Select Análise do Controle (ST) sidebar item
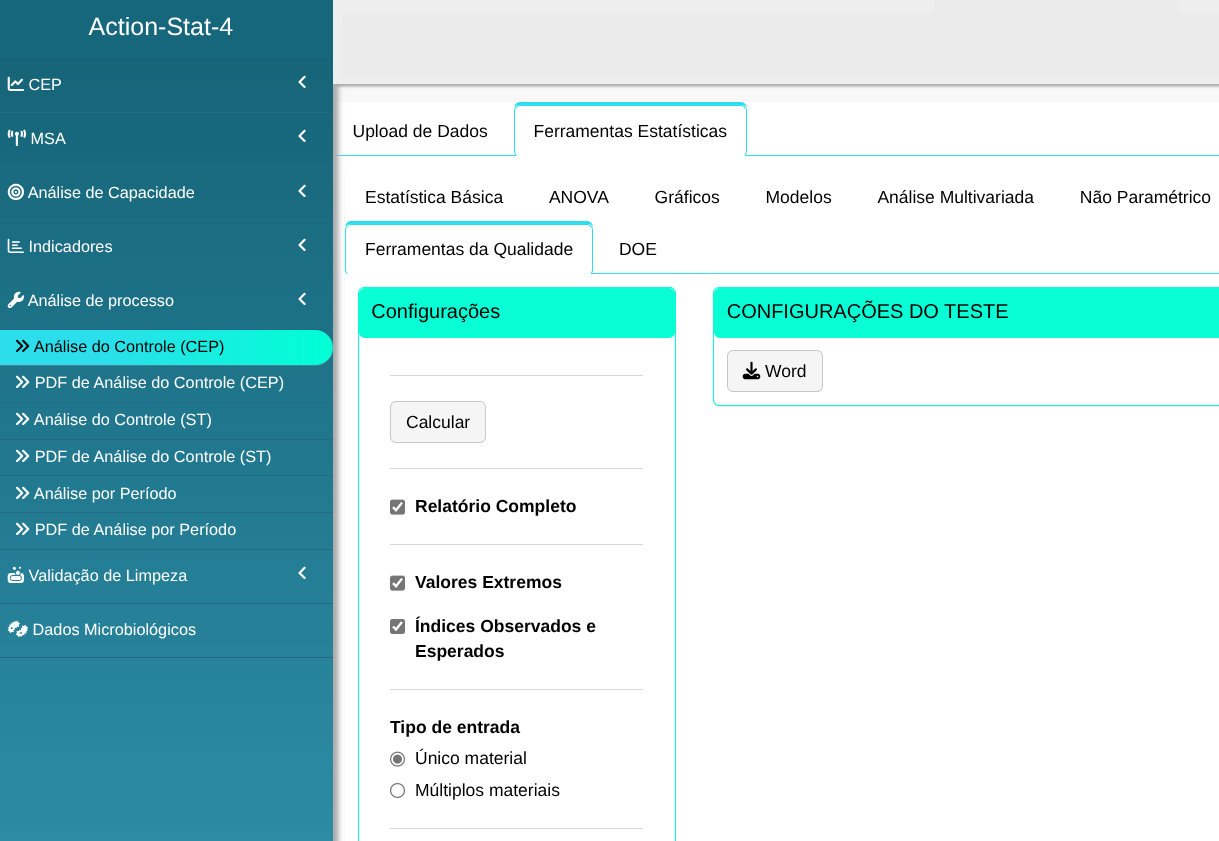Viewport: 1219px width, 841px height. pos(122,419)
